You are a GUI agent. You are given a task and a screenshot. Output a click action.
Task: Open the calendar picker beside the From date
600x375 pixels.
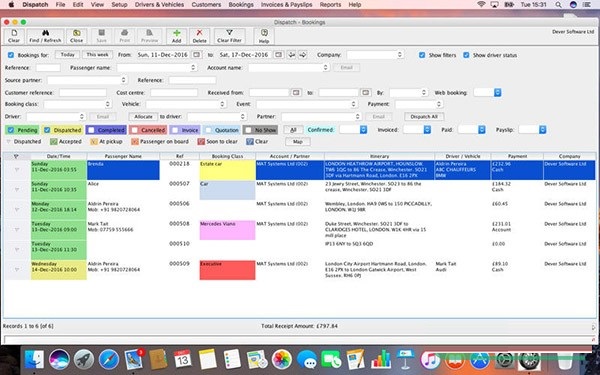pos(197,55)
